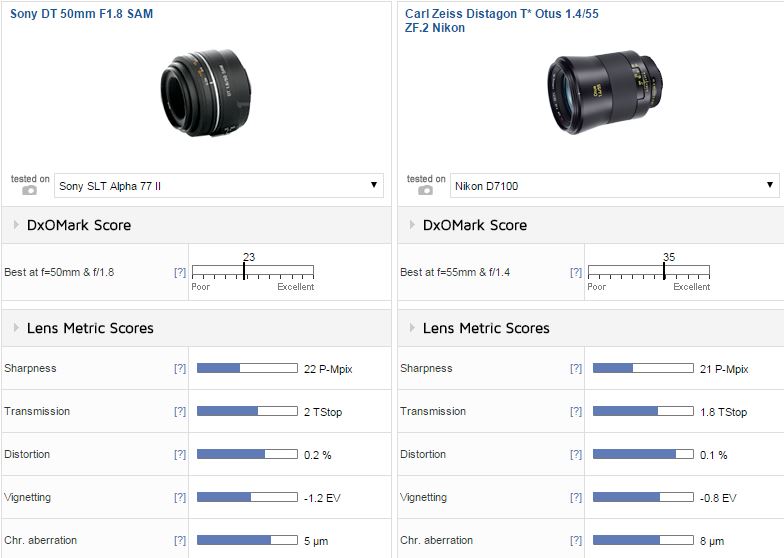Screen dimensions: 784x558
Task: Click the help icon beside Sony Sharpness
Action: point(180,369)
